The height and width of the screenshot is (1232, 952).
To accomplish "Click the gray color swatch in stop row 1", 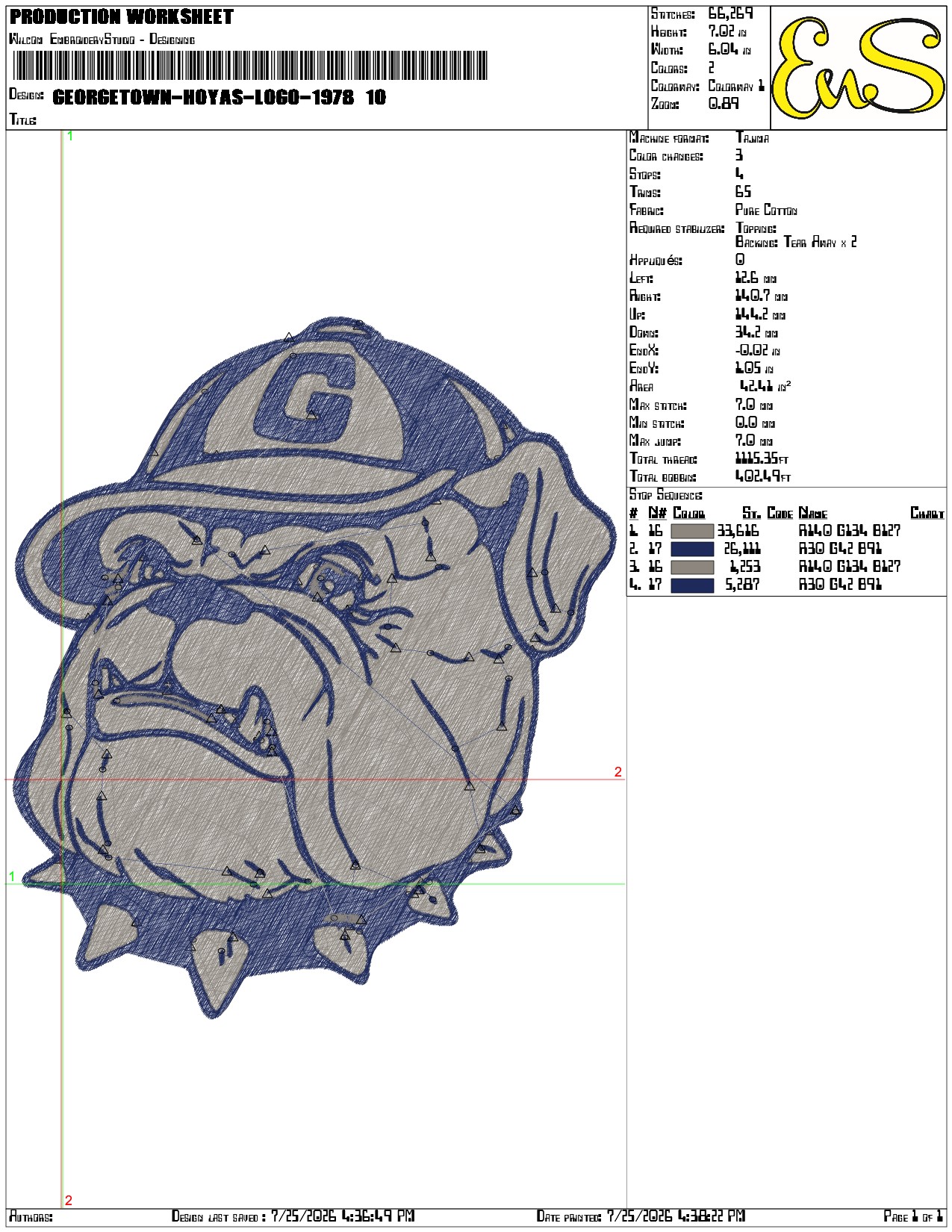I will tap(692, 531).
